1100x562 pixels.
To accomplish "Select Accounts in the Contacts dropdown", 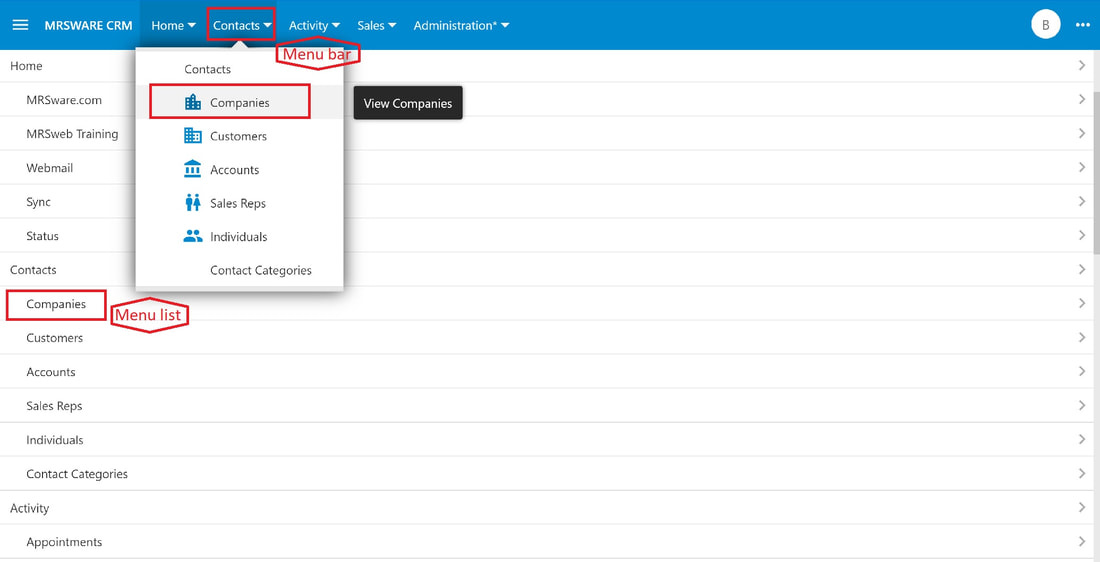I will [239, 170].
